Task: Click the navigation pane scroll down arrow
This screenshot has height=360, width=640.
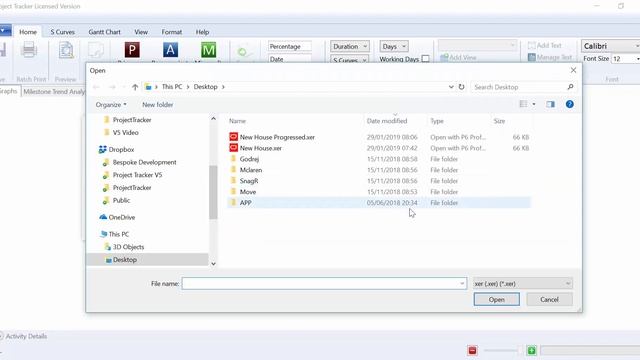Action: click(213, 264)
